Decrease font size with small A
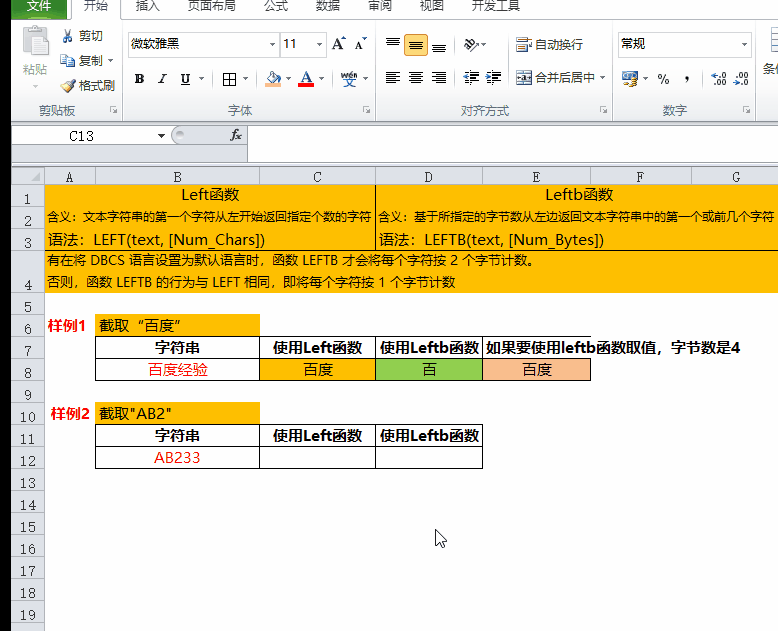 pos(361,44)
